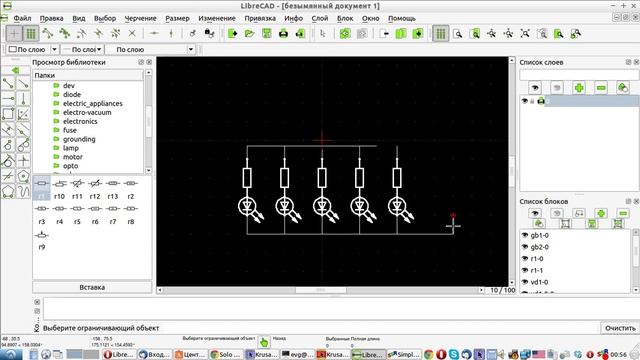Click the undo icon
Screen dimensions: 640x360
coord(345,33)
